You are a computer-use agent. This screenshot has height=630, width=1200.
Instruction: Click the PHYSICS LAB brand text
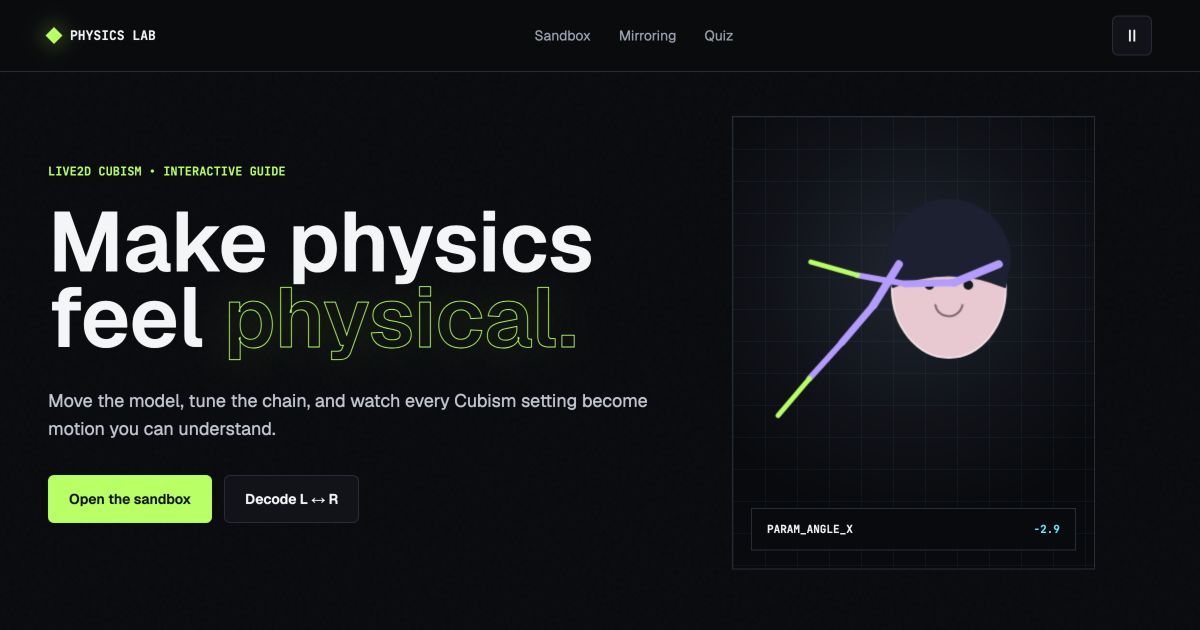pos(113,36)
